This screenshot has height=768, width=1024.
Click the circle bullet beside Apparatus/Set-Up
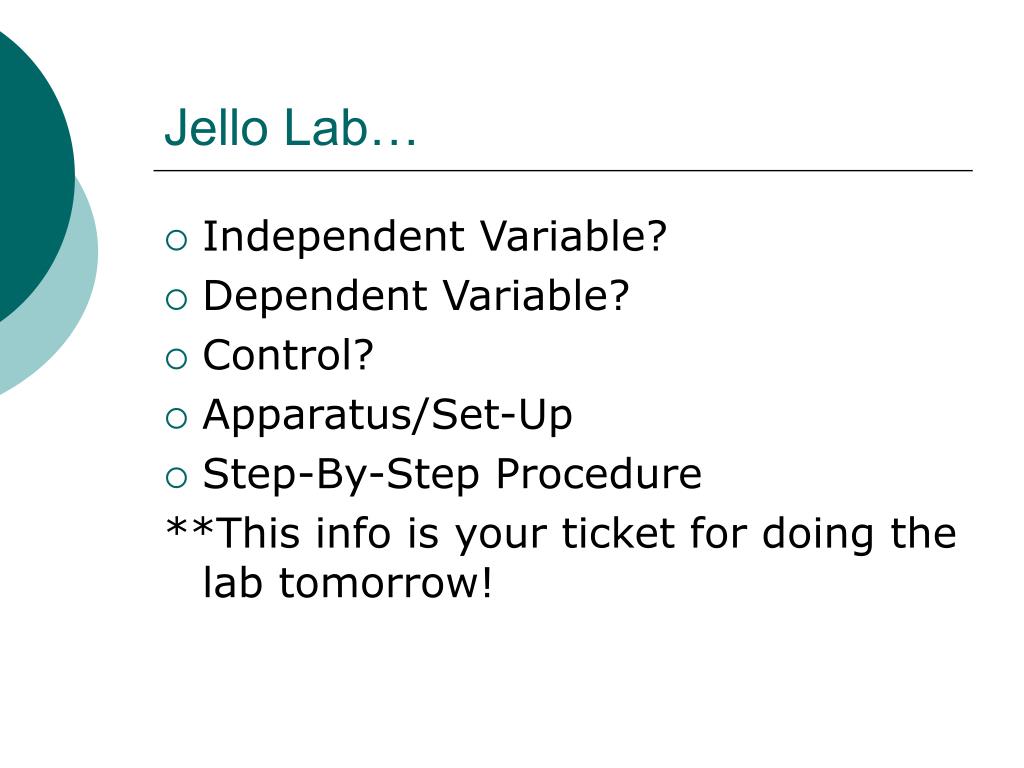point(176,419)
